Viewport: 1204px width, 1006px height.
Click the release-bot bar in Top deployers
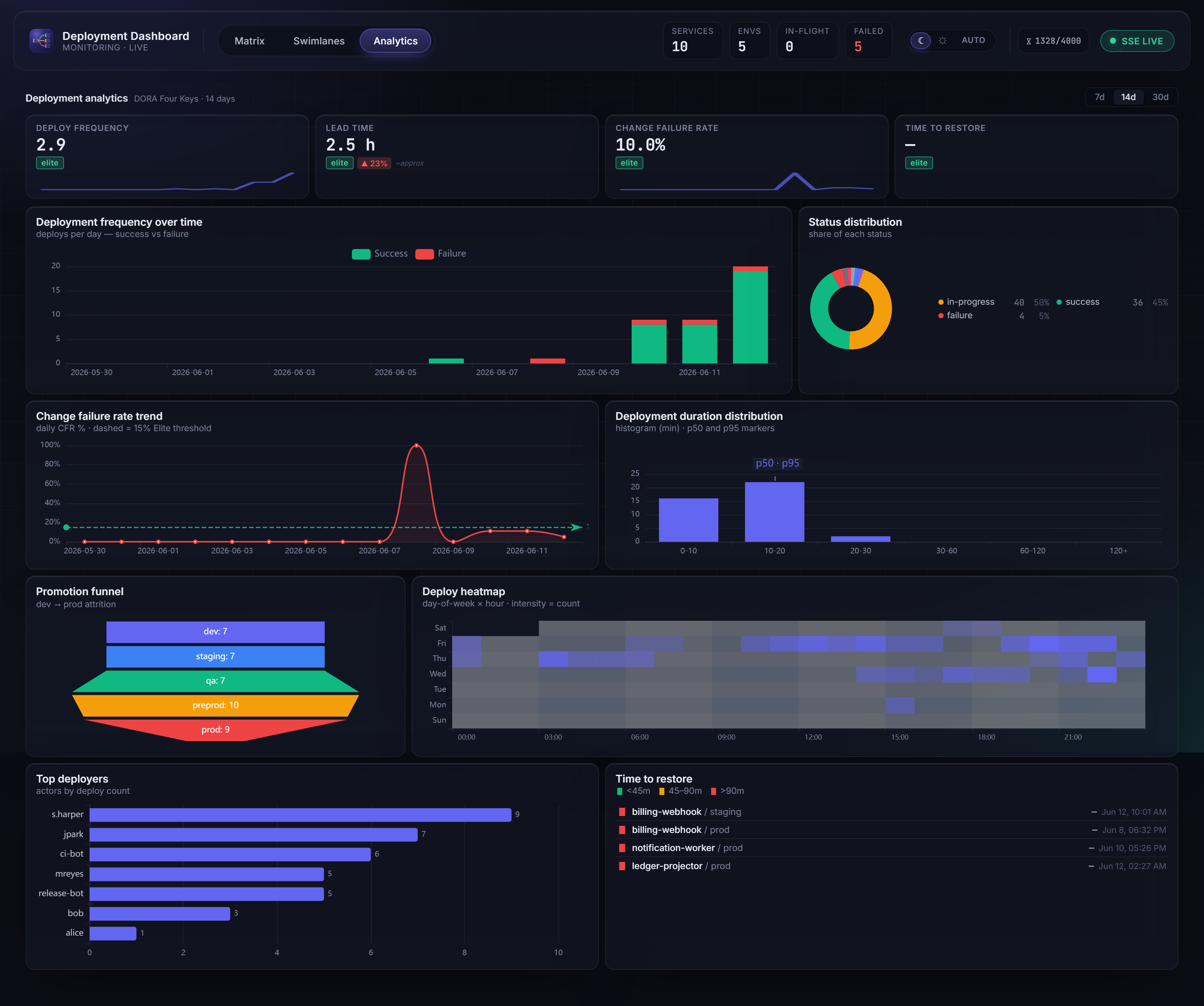coord(207,894)
